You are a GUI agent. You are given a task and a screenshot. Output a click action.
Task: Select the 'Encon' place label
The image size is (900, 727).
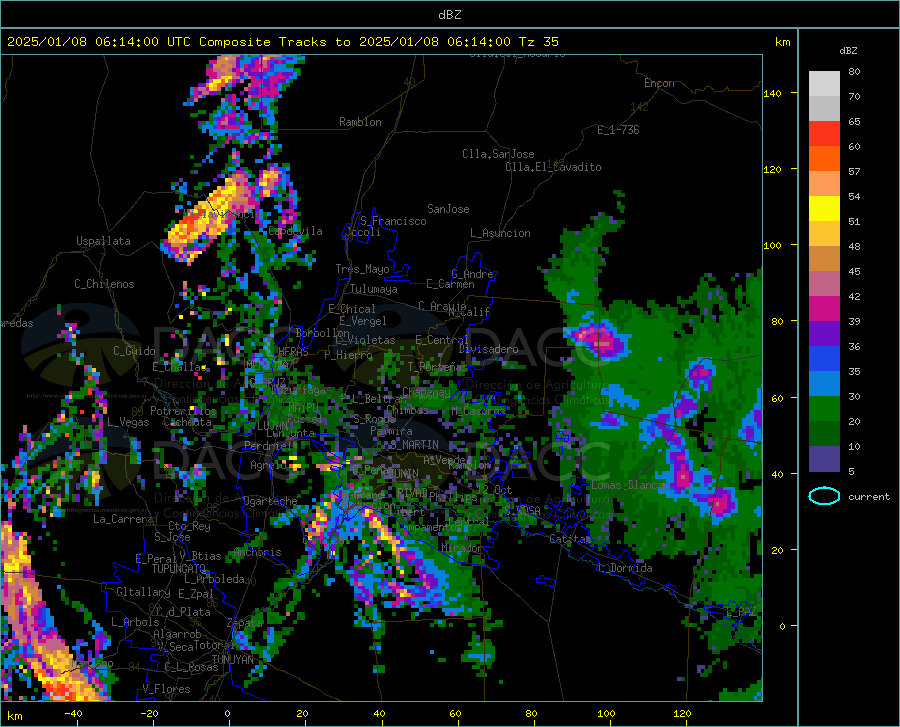tap(659, 83)
